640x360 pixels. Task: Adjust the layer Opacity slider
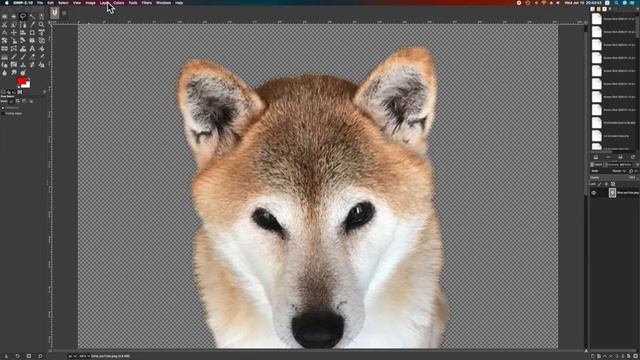[x=613, y=178]
